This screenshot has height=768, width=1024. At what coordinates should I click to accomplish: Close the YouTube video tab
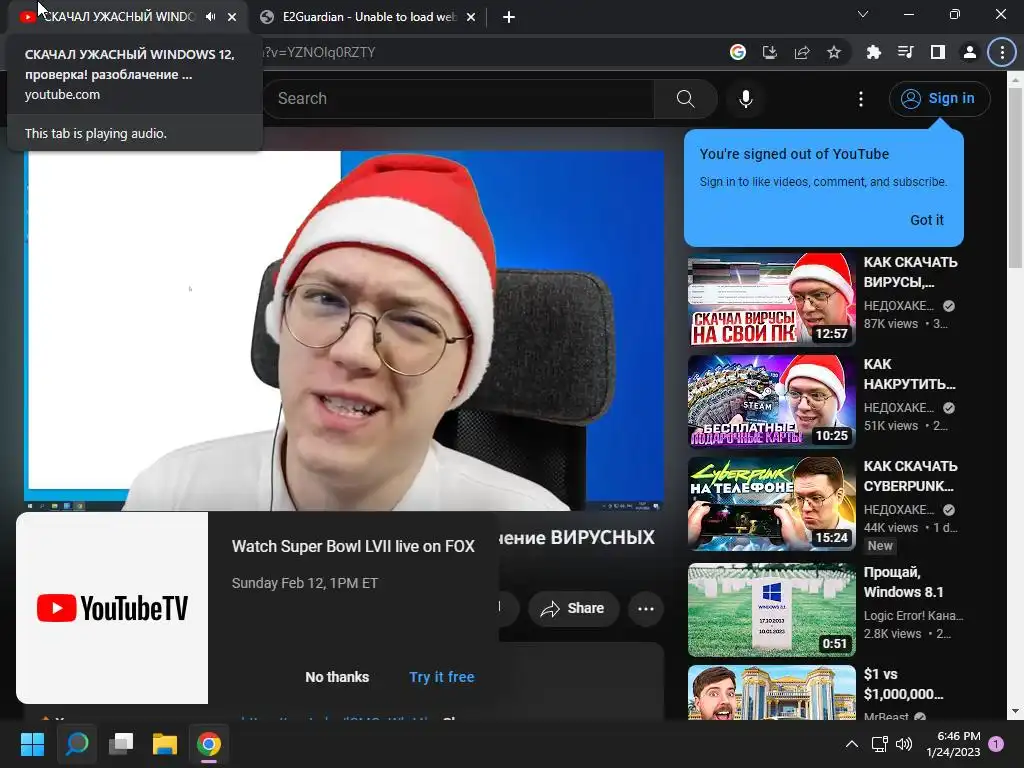click(x=232, y=17)
